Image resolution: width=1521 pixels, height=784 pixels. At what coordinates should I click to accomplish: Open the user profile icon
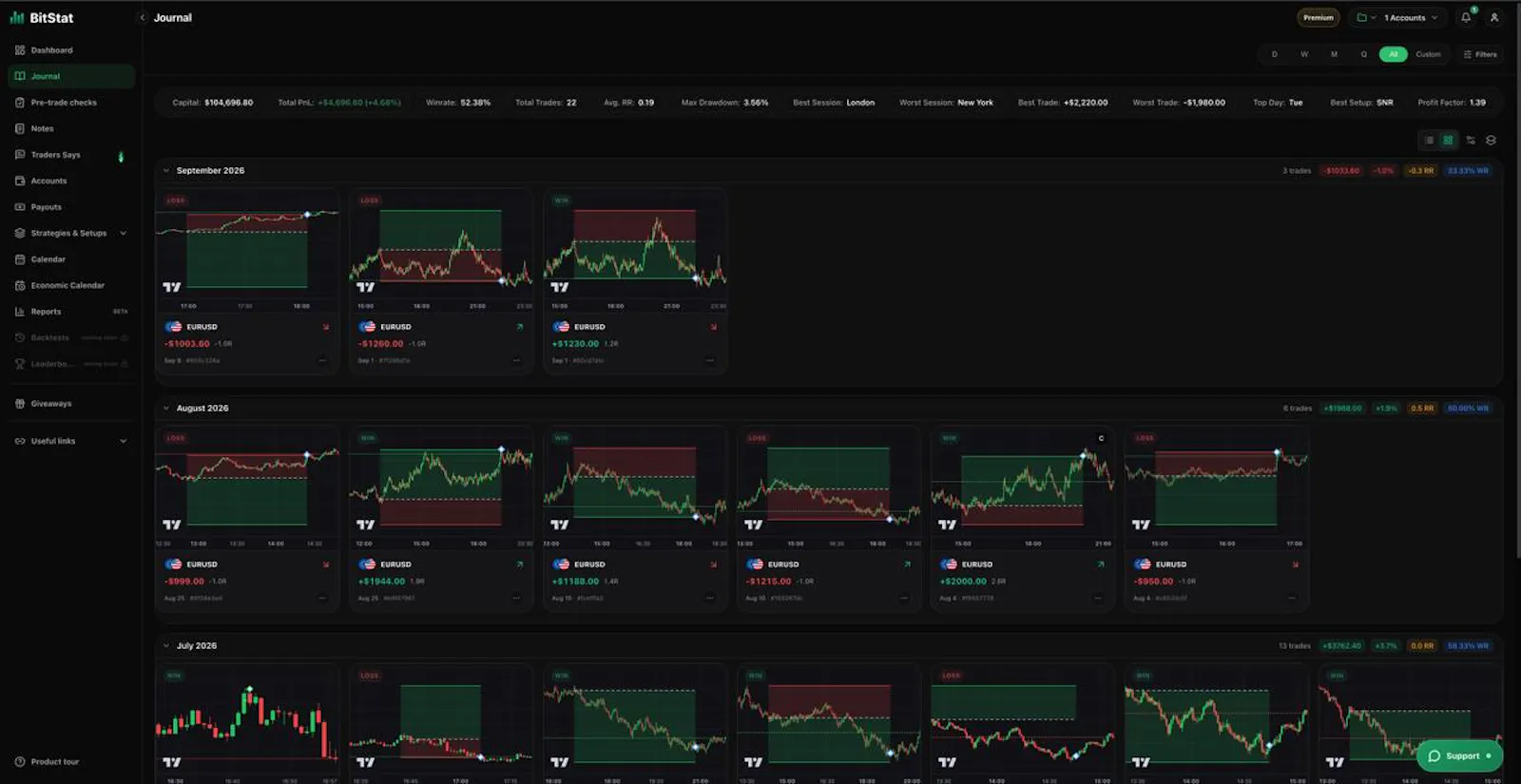tap(1494, 17)
